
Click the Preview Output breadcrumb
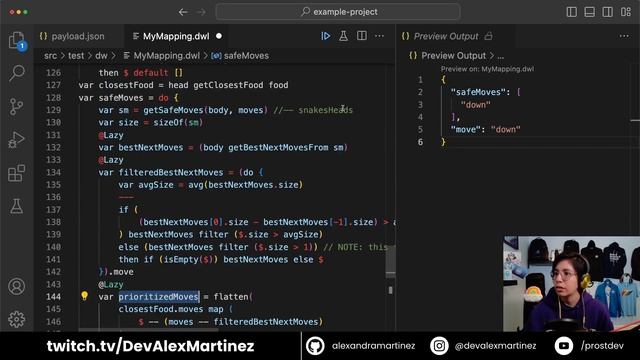click(453, 56)
